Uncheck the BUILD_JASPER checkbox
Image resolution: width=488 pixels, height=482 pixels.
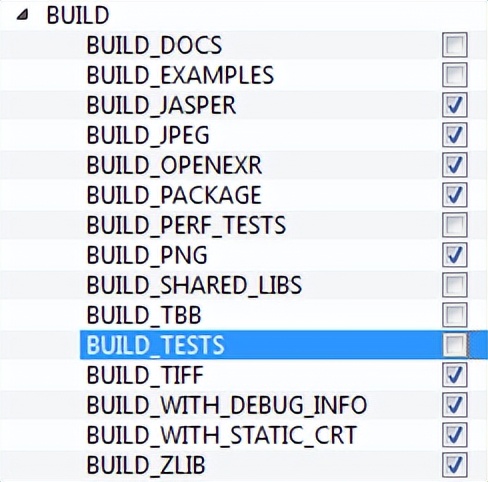point(455,105)
